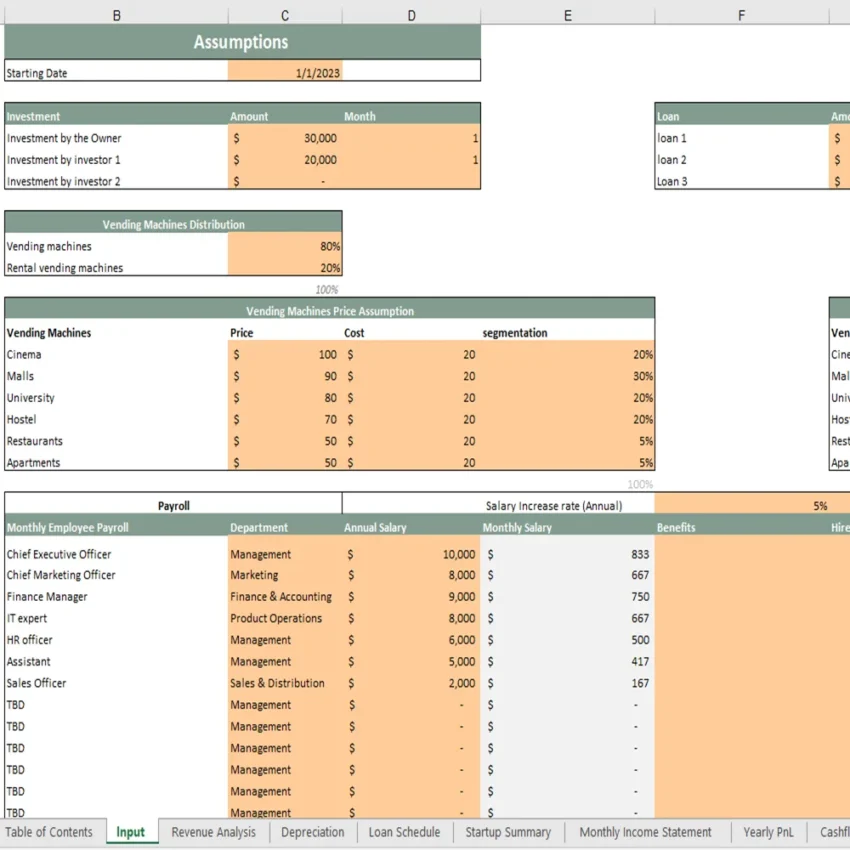Open the Yearly PnL sheet tab
This screenshot has height=850, width=850.
[x=768, y=831]
